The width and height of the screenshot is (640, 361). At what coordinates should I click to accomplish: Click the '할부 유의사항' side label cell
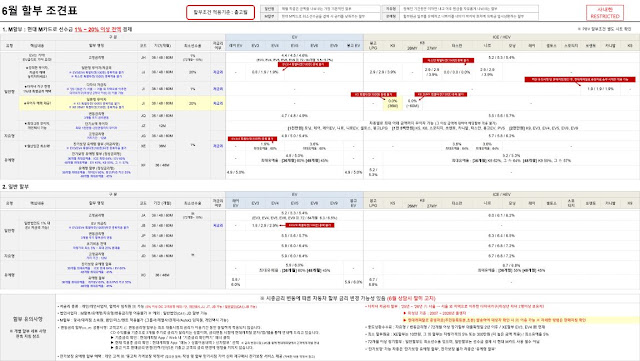tap(28, 326)
